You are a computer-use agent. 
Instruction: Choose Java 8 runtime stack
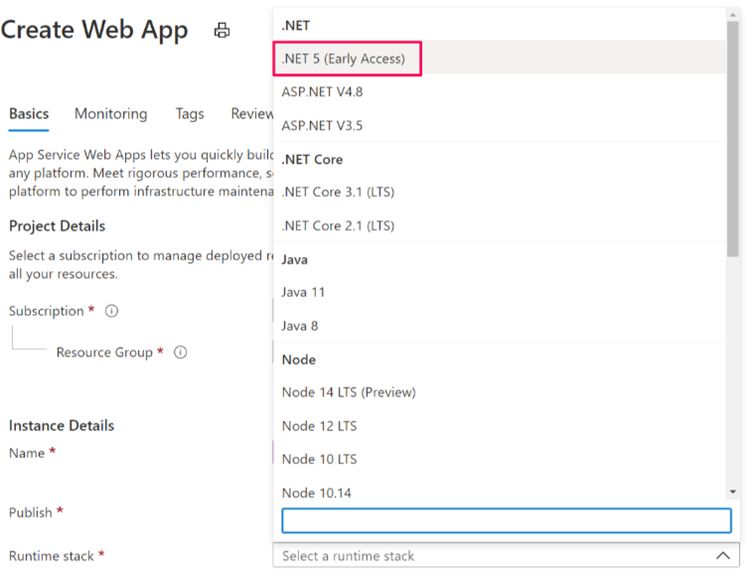300,326
